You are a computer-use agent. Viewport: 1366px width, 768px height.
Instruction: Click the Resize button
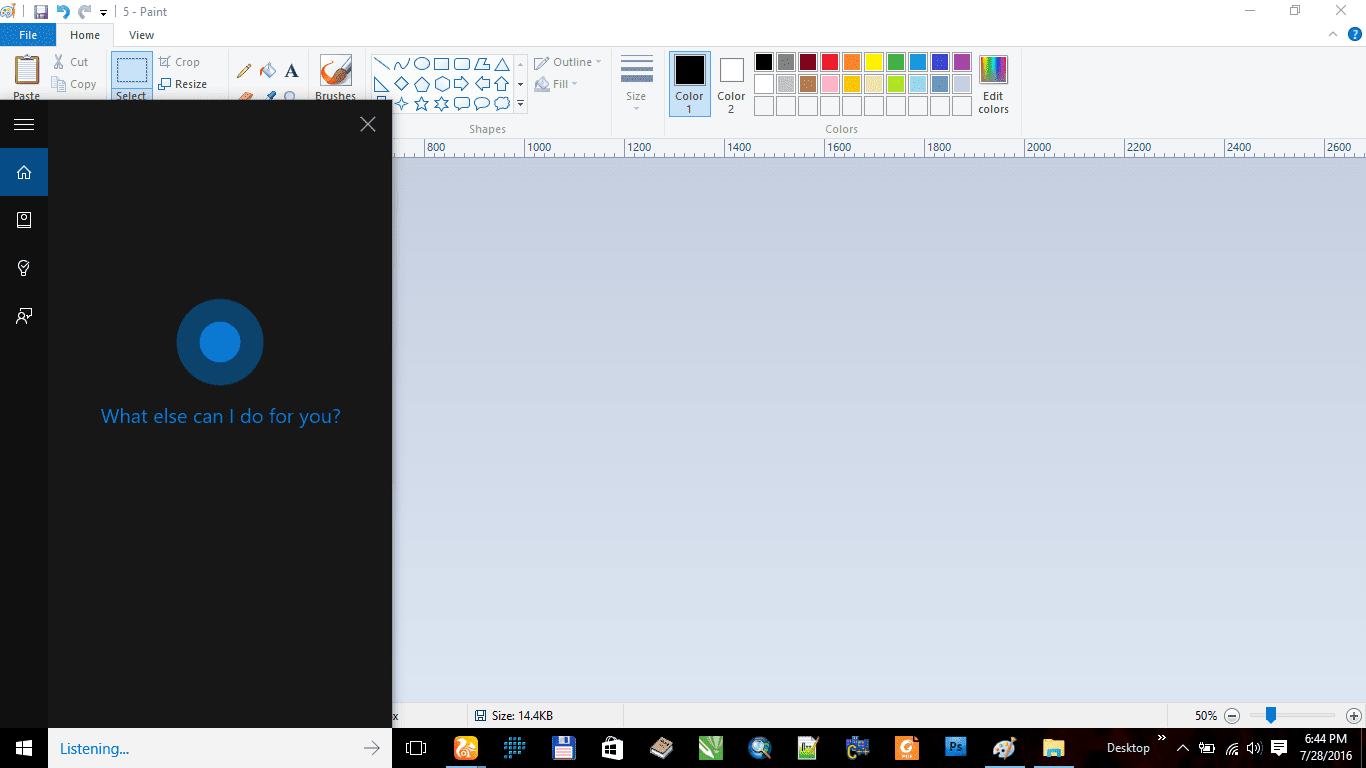coord(183,84)
